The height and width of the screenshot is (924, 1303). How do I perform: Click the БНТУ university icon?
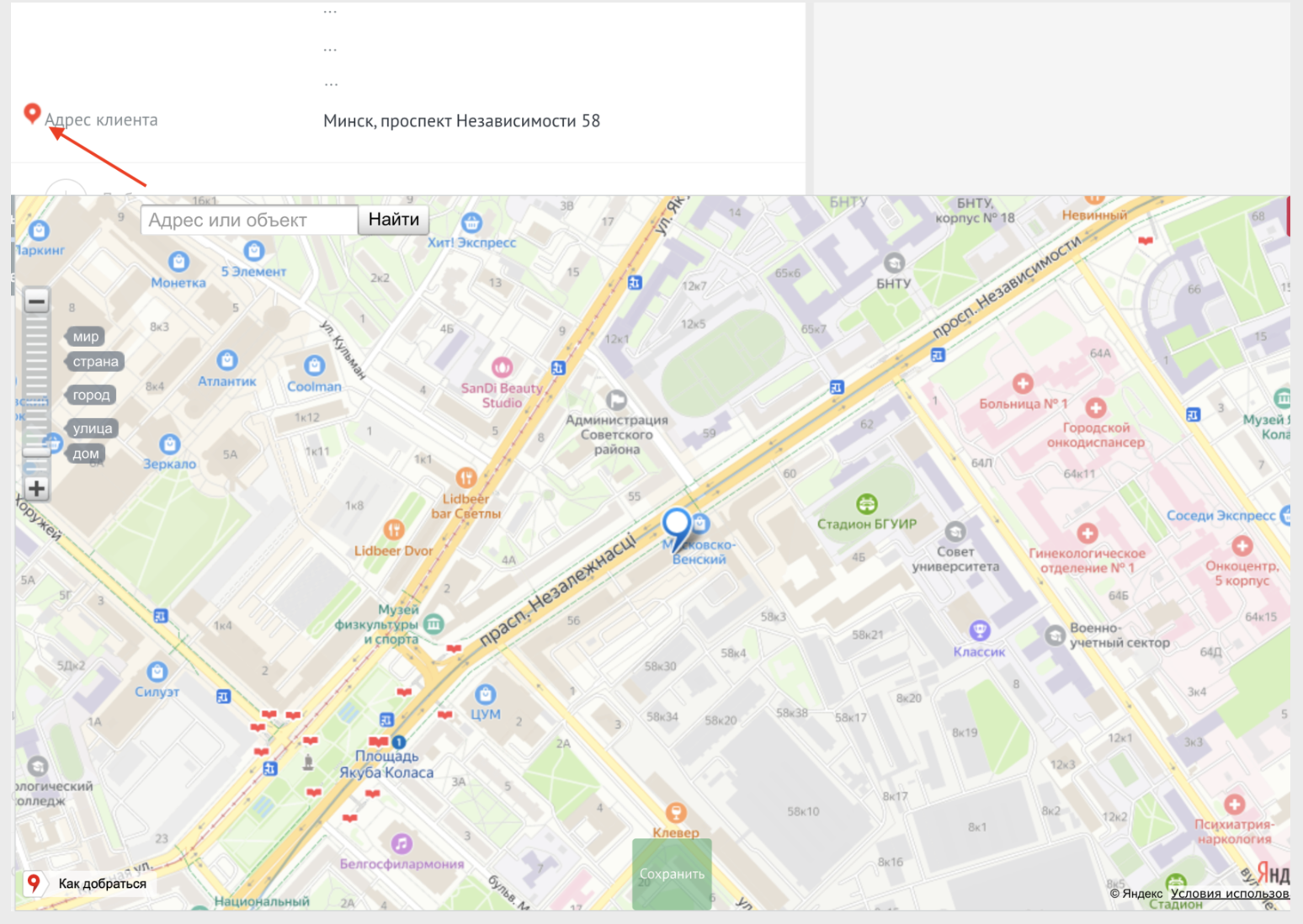[x=894, y=263]
